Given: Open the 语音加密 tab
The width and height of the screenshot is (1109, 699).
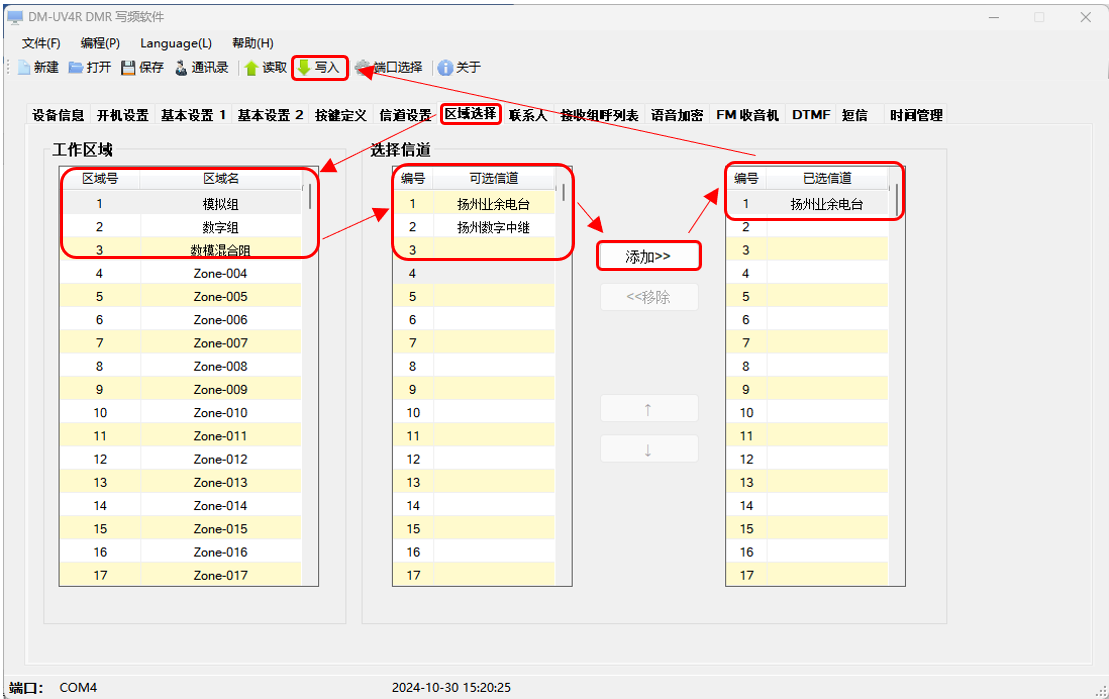Looking at the screenshot, I should point(677,115).
